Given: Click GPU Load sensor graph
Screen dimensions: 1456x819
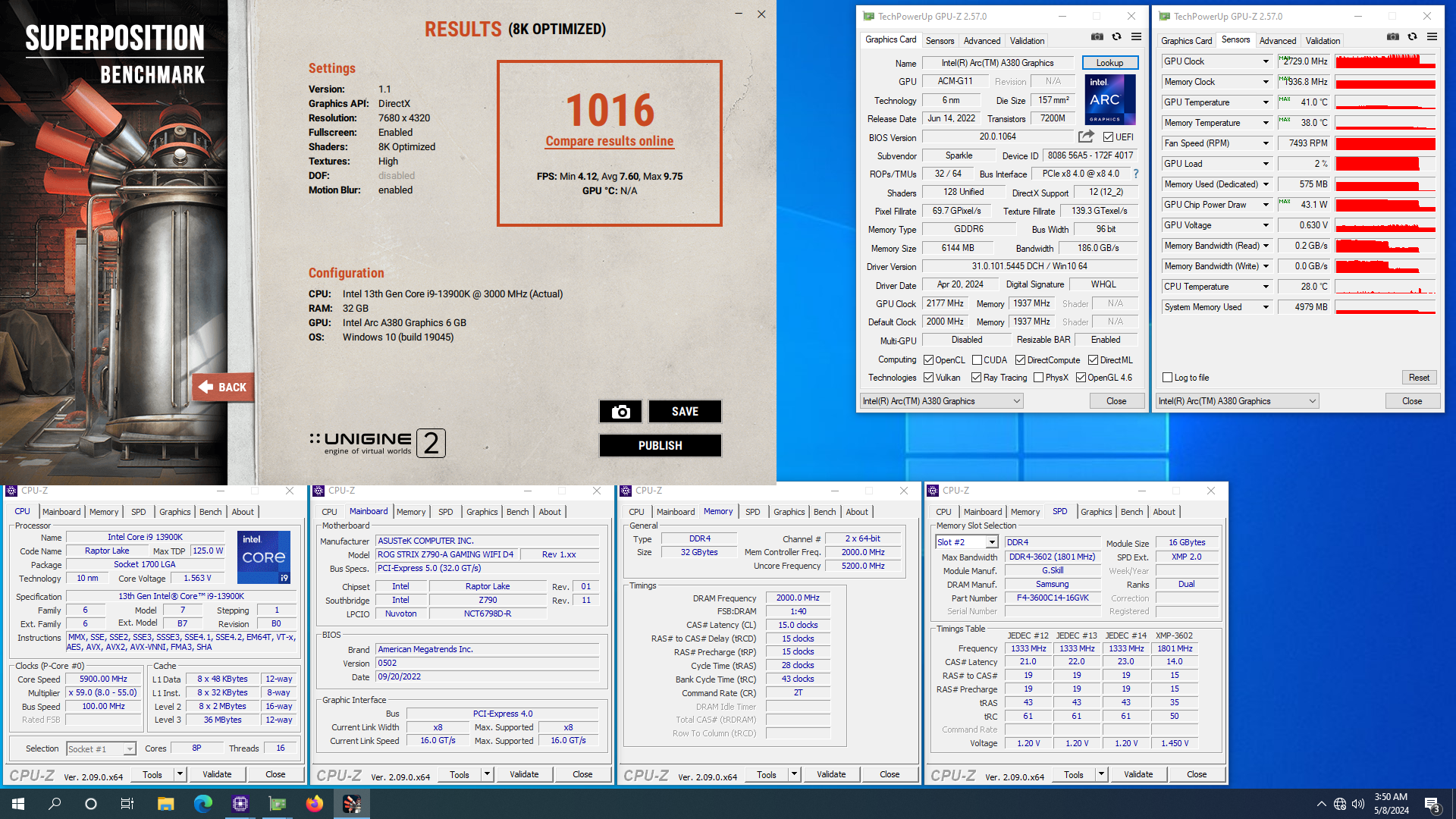Looking at the screenshot, I should pyautogui.click(x=1385, y=164).
